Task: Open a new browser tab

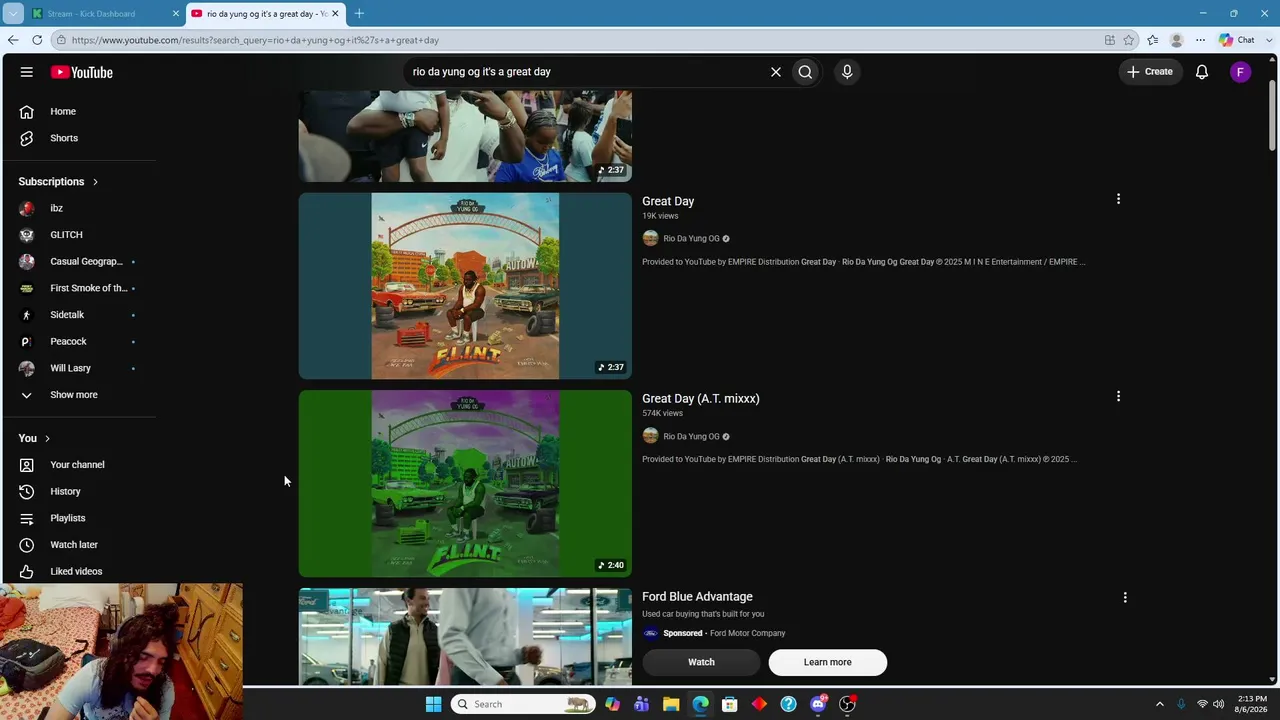Action: pos(359,13)
